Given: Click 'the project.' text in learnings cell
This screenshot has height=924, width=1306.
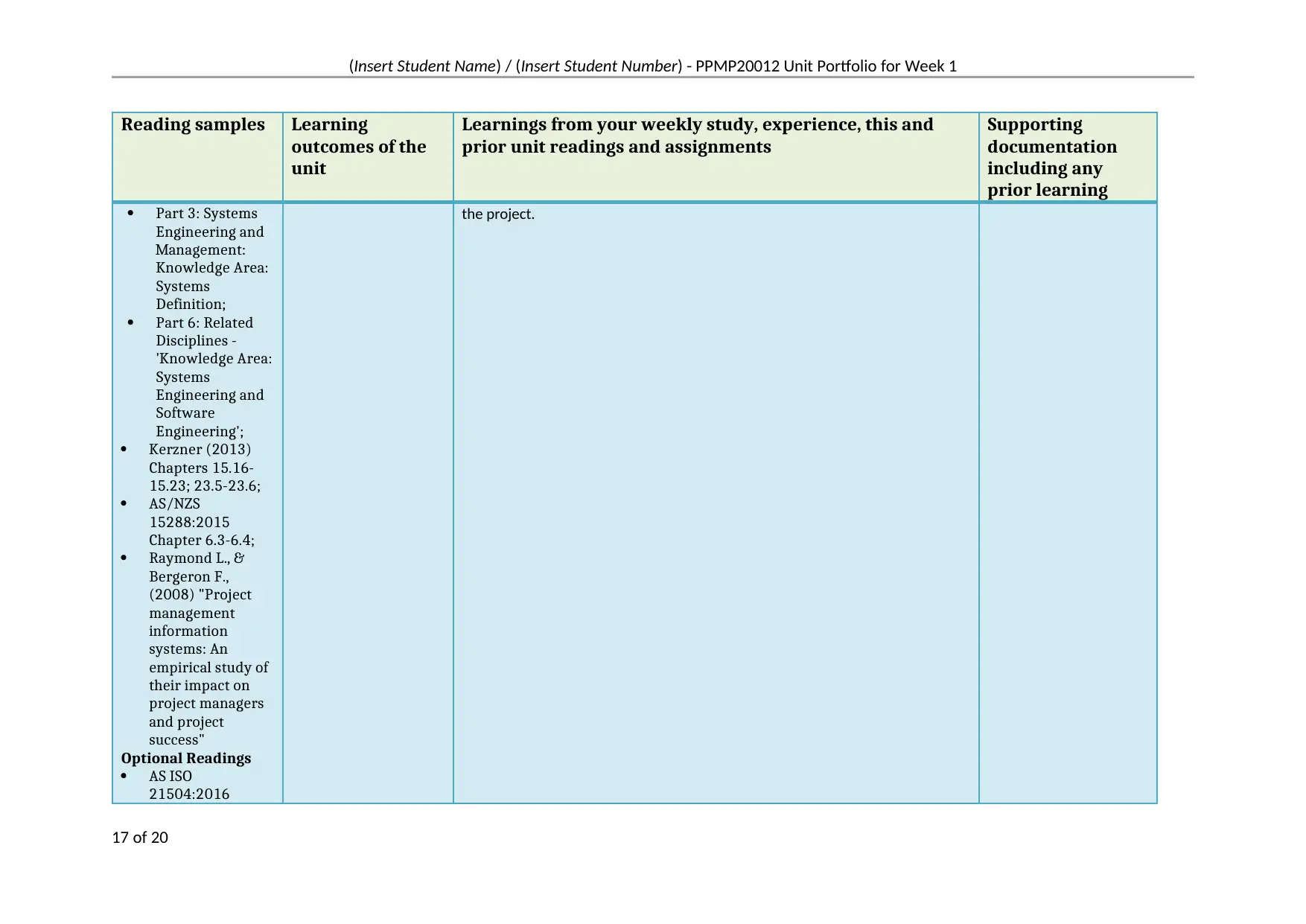Looking at the screenshot, I should pos(498,214).
